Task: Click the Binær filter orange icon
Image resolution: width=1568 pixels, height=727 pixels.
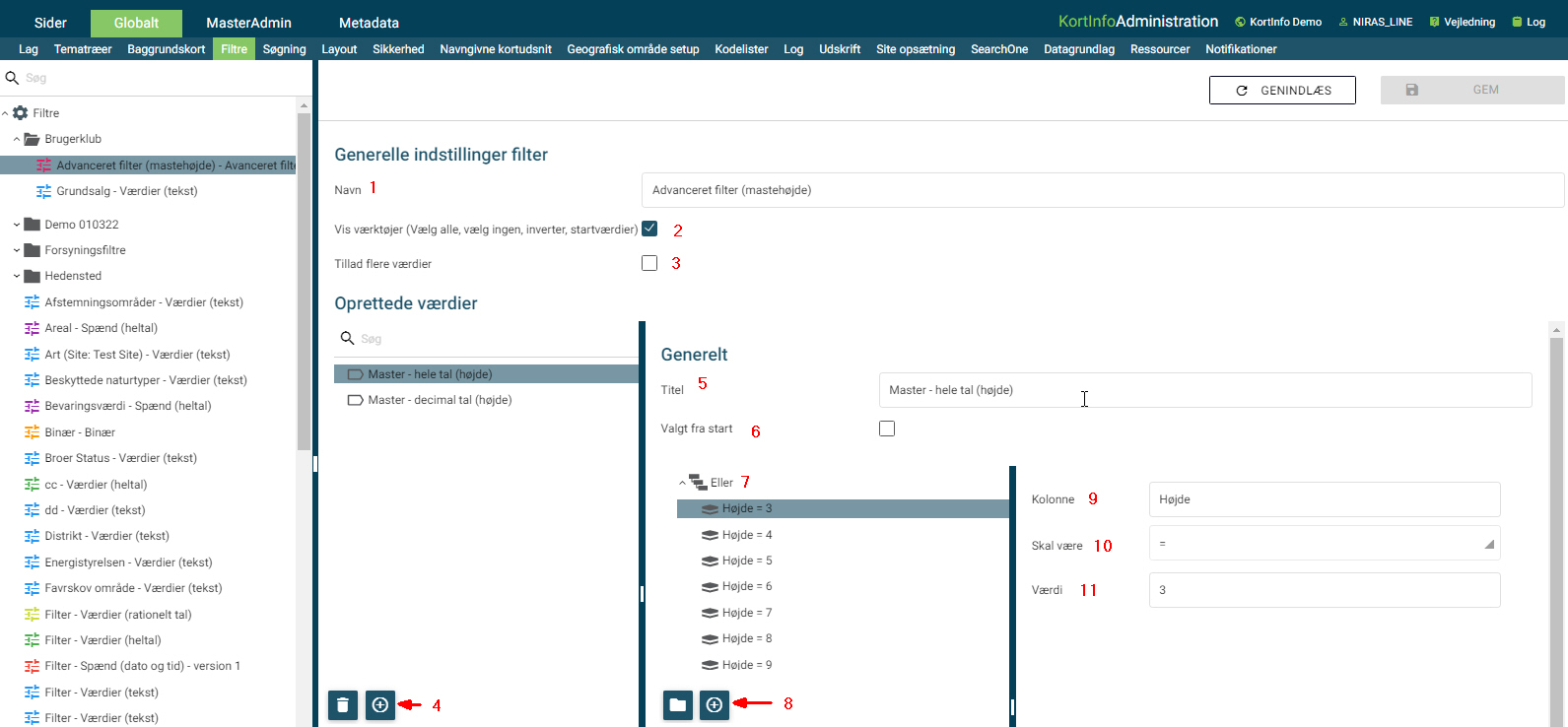Action: 32,432
